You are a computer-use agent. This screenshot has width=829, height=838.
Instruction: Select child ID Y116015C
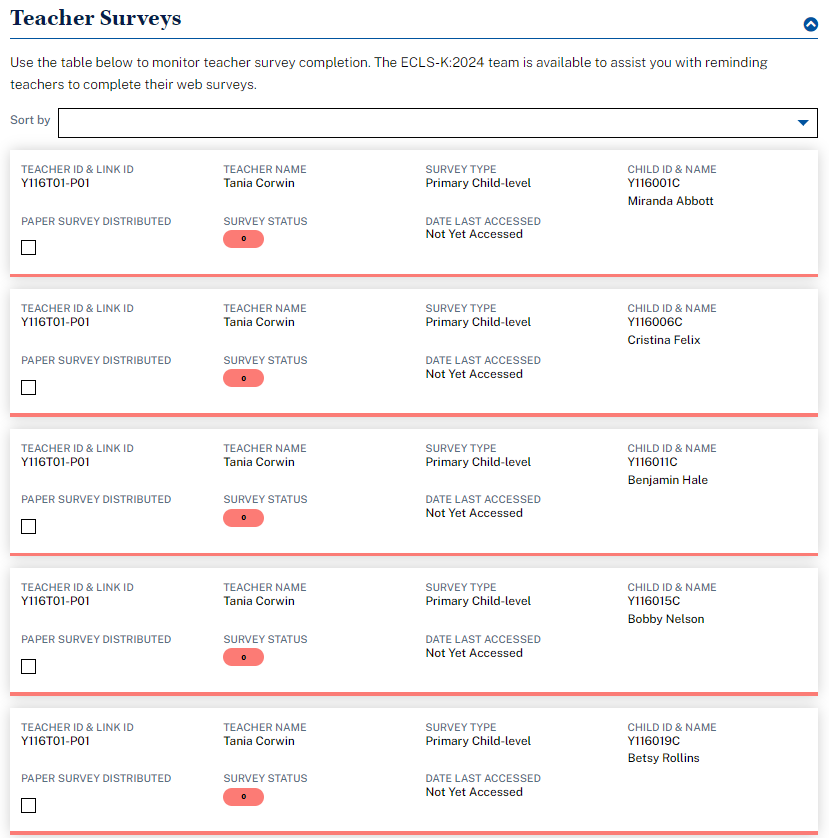click(654, 601)
